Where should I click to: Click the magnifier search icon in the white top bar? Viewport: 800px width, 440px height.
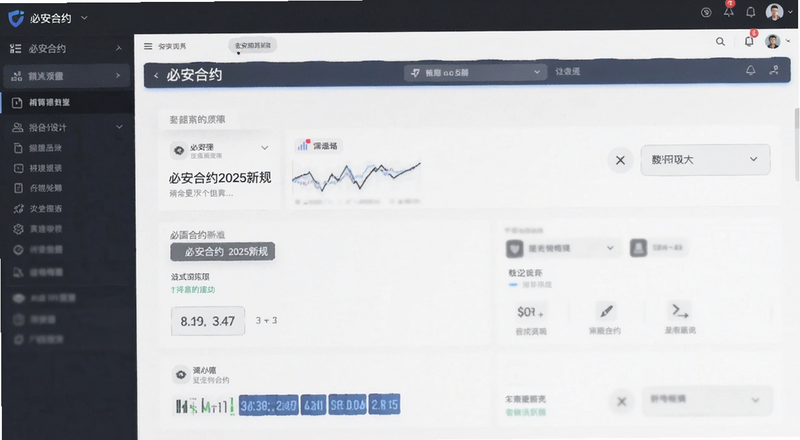(x=720, y=42)
